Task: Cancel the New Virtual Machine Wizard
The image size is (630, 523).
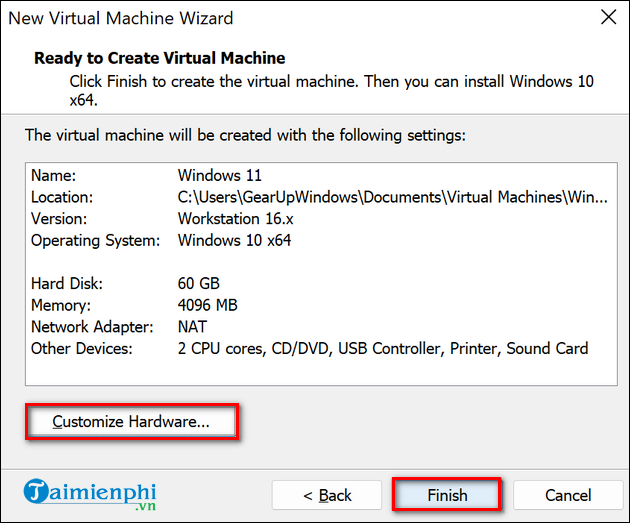Action: pyautogui.click(x=568, y=495)
